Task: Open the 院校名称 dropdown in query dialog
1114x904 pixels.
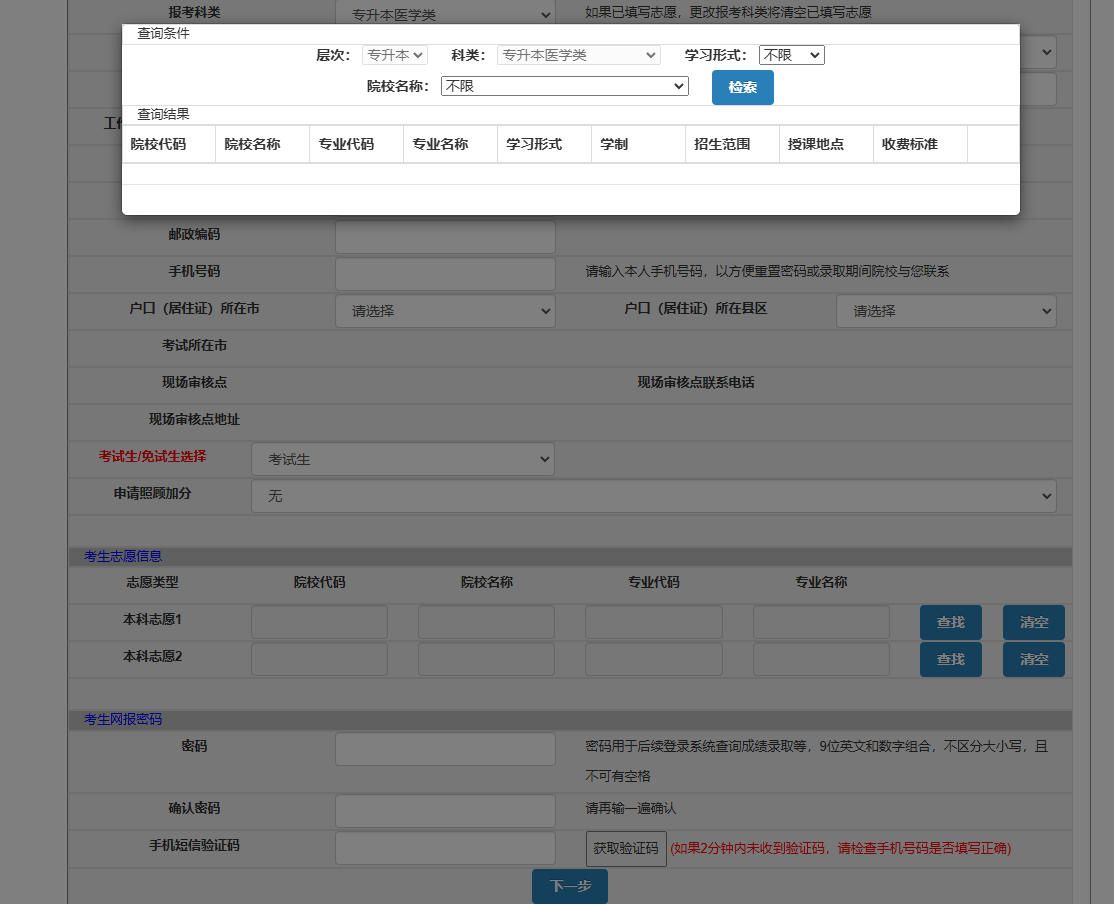Action: (564, 86)
